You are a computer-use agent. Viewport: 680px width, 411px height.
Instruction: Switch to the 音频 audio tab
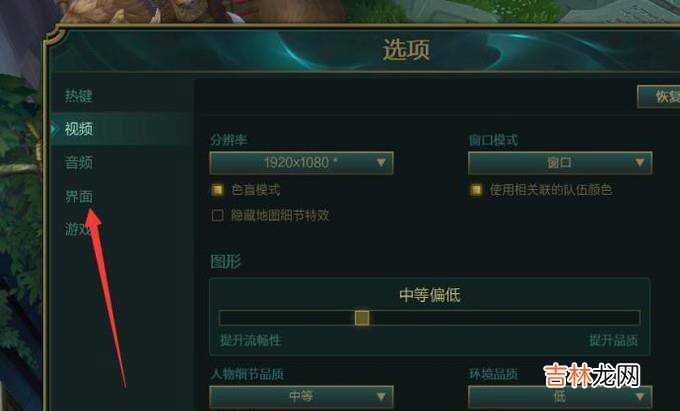point(78,163)
